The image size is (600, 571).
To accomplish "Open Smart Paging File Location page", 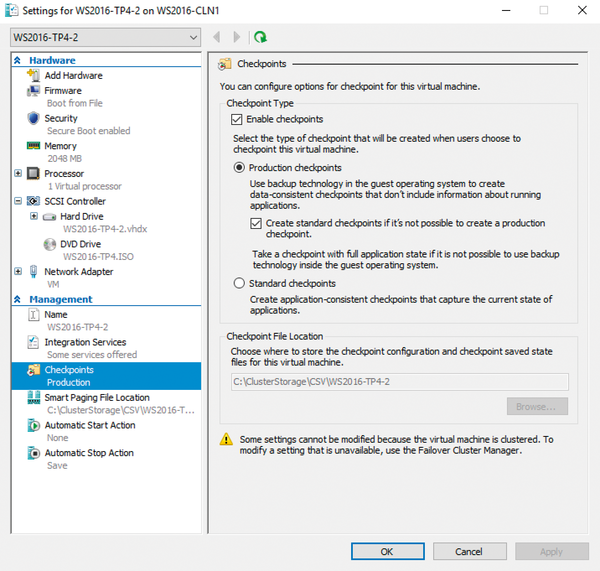I will coord(97,398).
